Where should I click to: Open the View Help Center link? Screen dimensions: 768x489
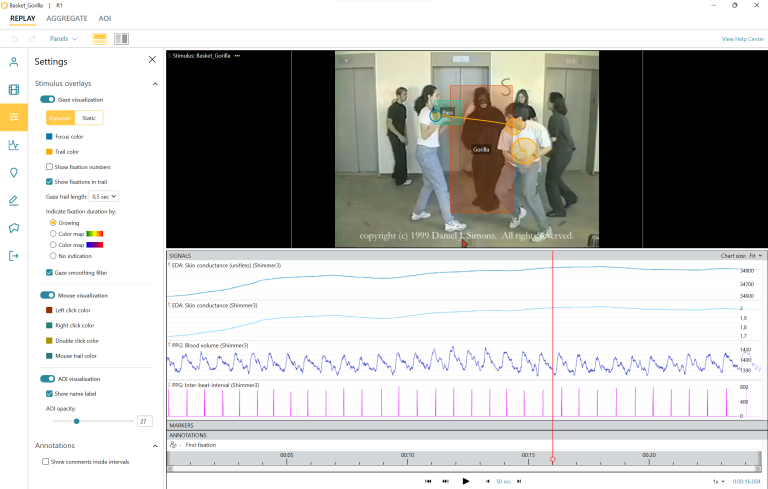click(x=742, y=39)
